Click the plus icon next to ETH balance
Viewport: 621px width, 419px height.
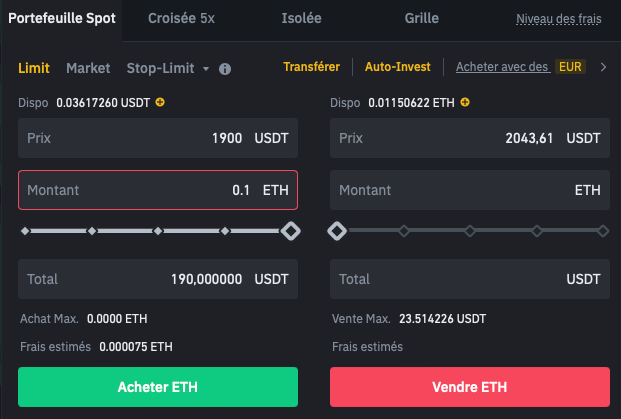coord(465,102)
